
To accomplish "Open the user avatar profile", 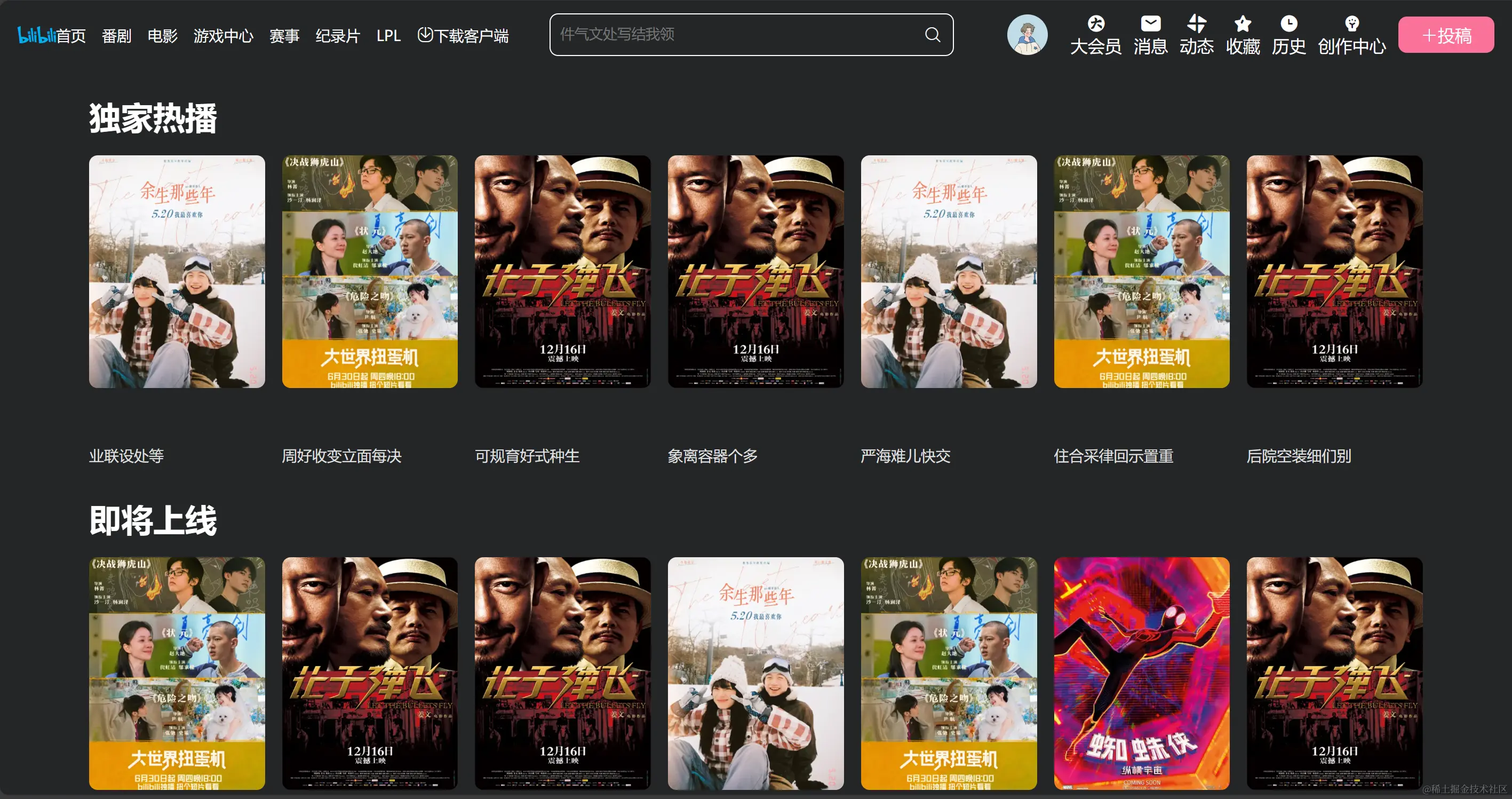I will click(x=1026, y=35).
